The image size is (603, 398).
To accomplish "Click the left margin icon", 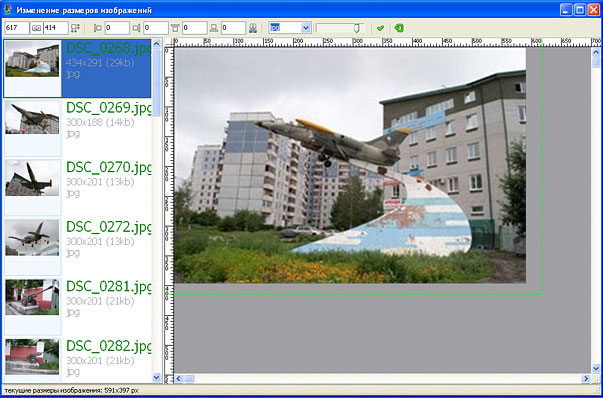I will pyautogui.click(x=98, y=28).
